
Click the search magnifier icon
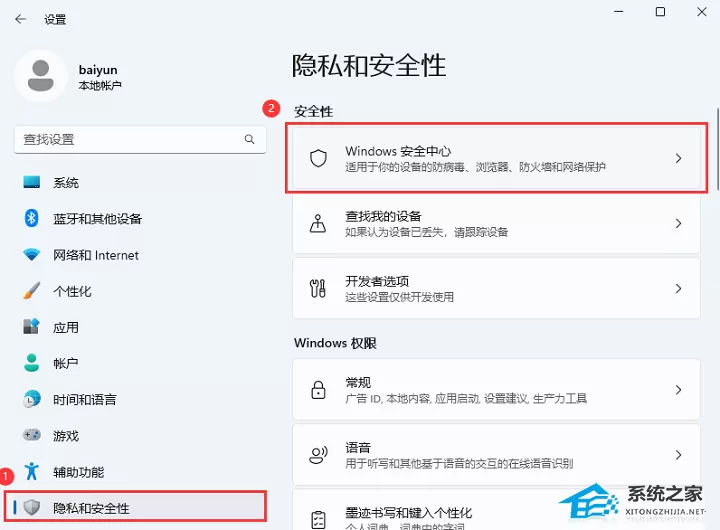coord(249,139)
